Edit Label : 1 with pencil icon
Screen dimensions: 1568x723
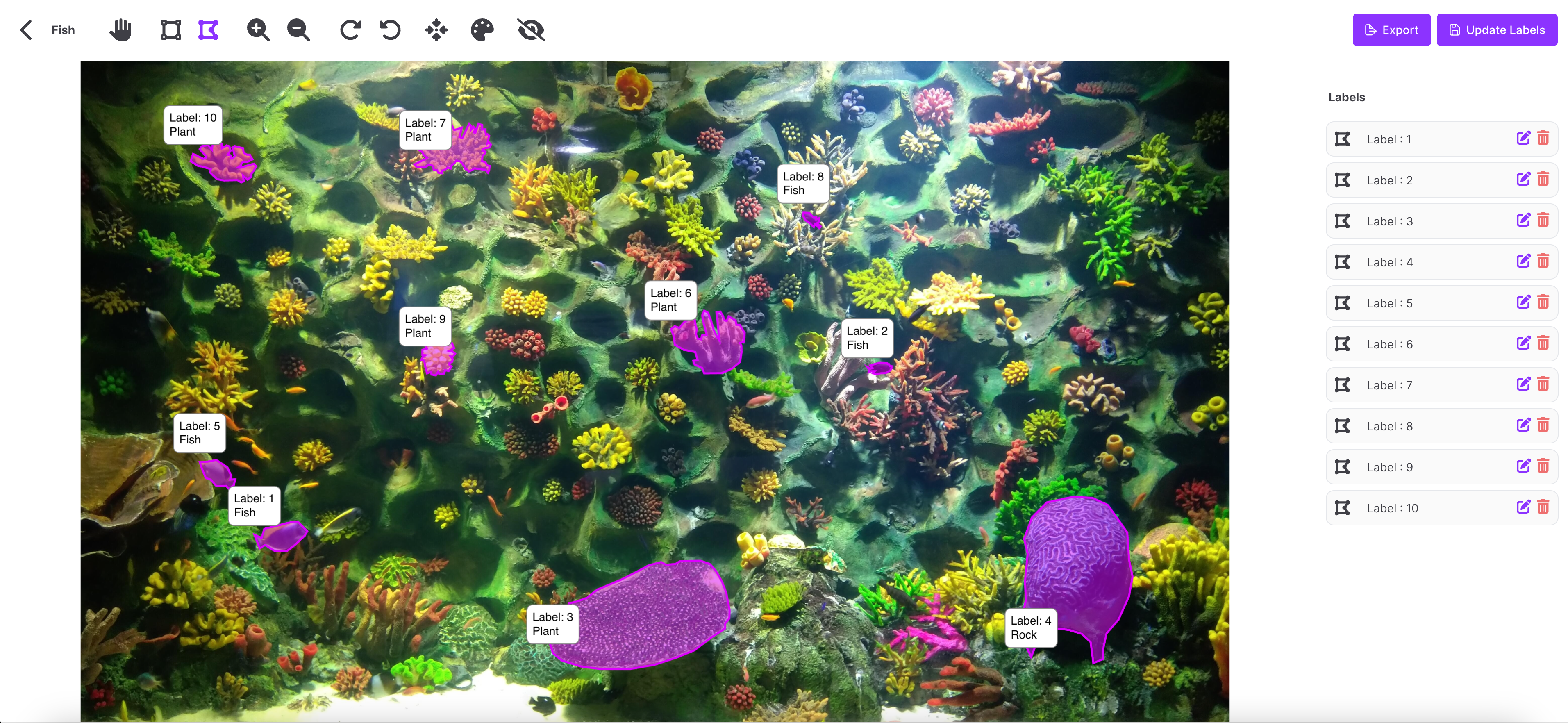point(1523,138)
